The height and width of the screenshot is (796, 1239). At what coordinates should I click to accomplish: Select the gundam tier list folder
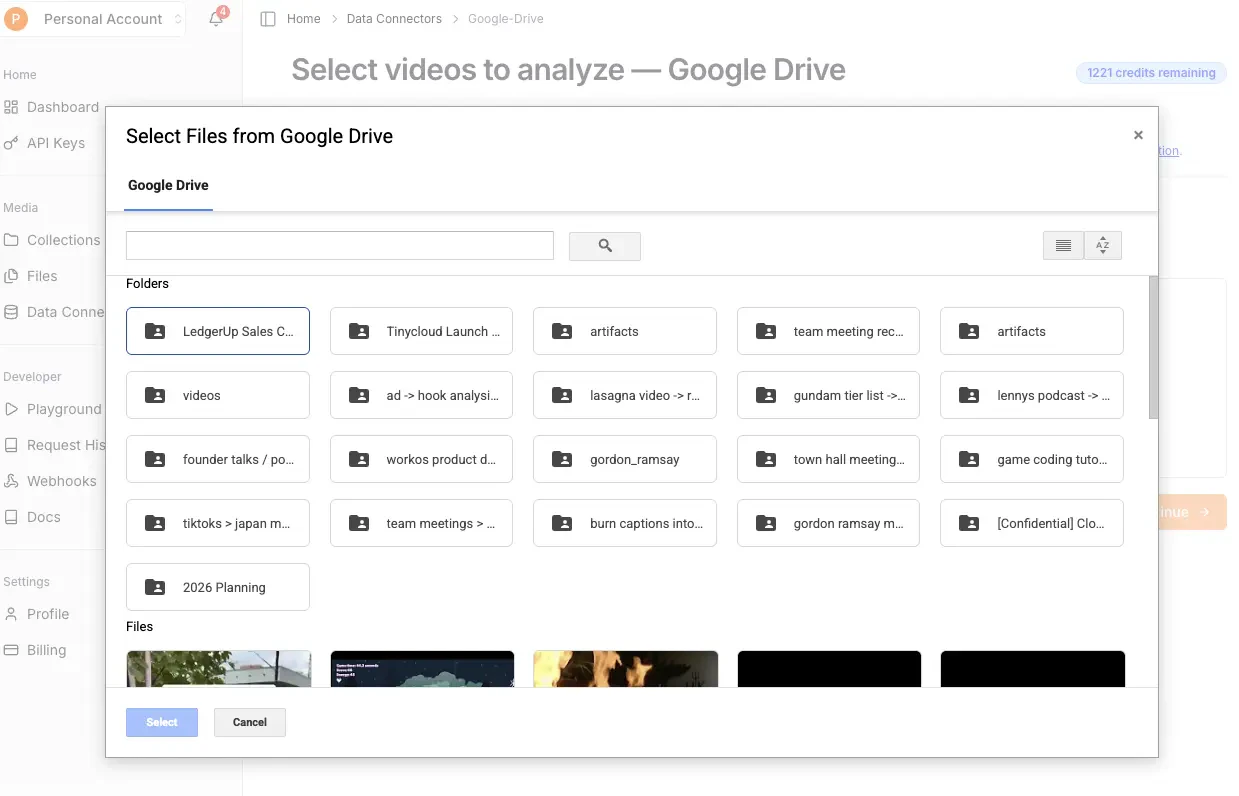829,395
